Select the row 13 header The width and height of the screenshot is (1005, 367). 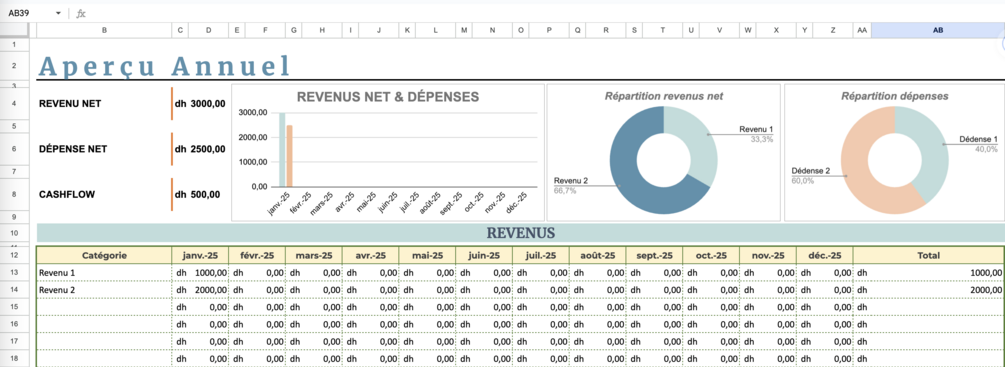(x=14, y=273)
